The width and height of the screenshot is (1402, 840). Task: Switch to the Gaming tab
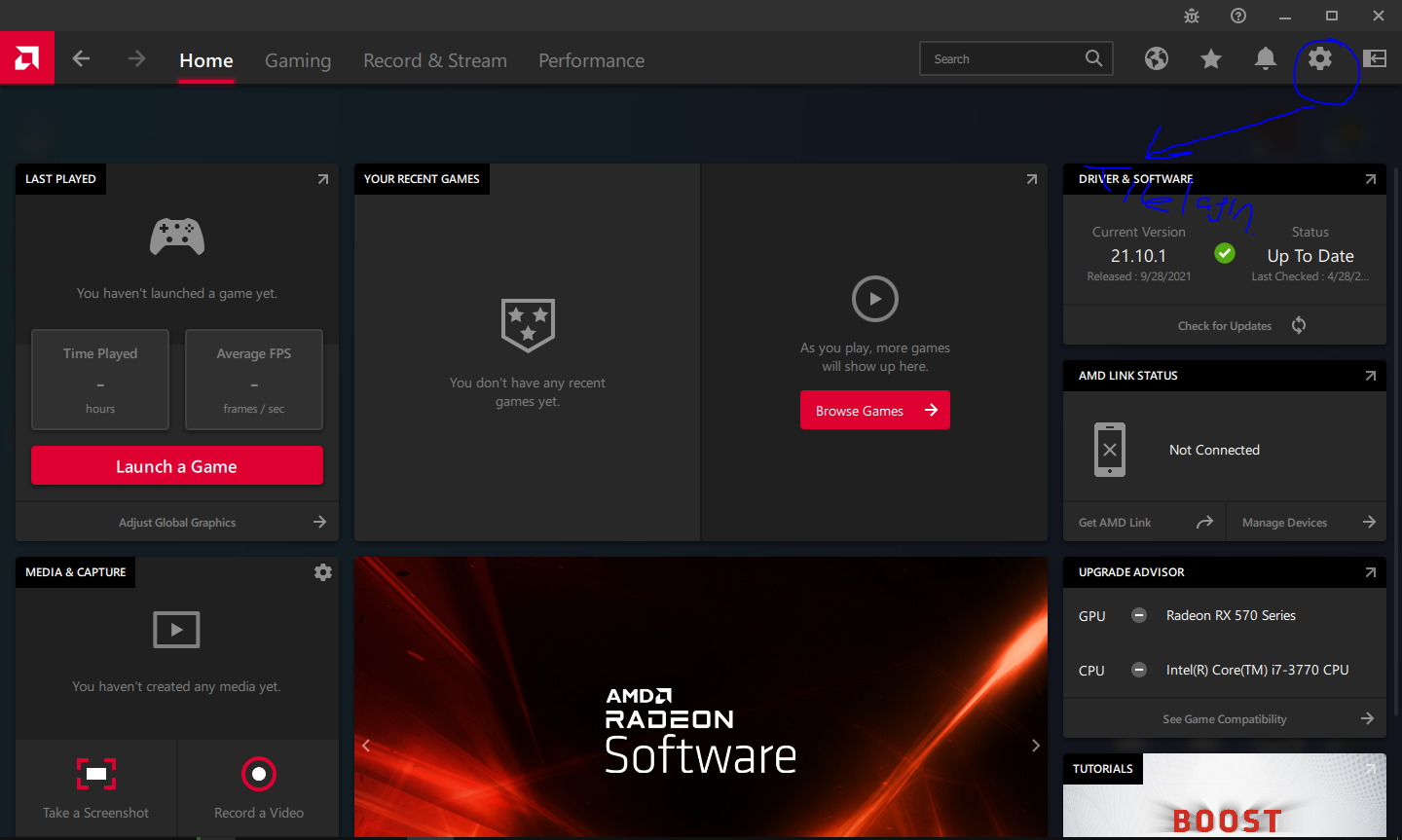(x=298, y=60)
